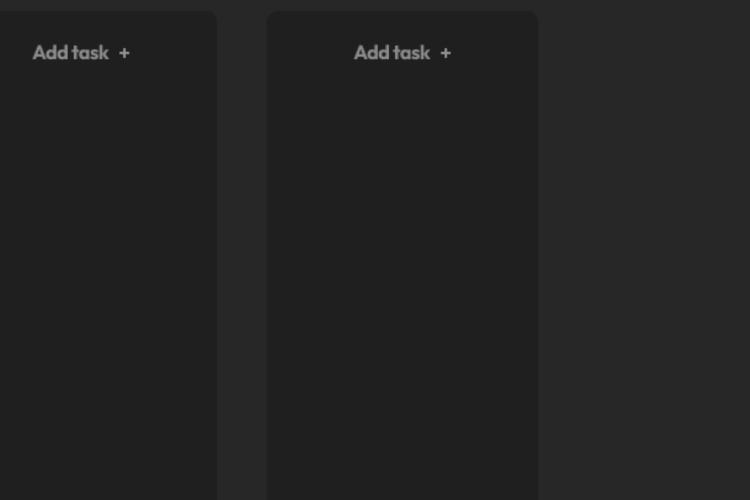
Task: Focus the left kanban column panel
Action: (108, 255)
